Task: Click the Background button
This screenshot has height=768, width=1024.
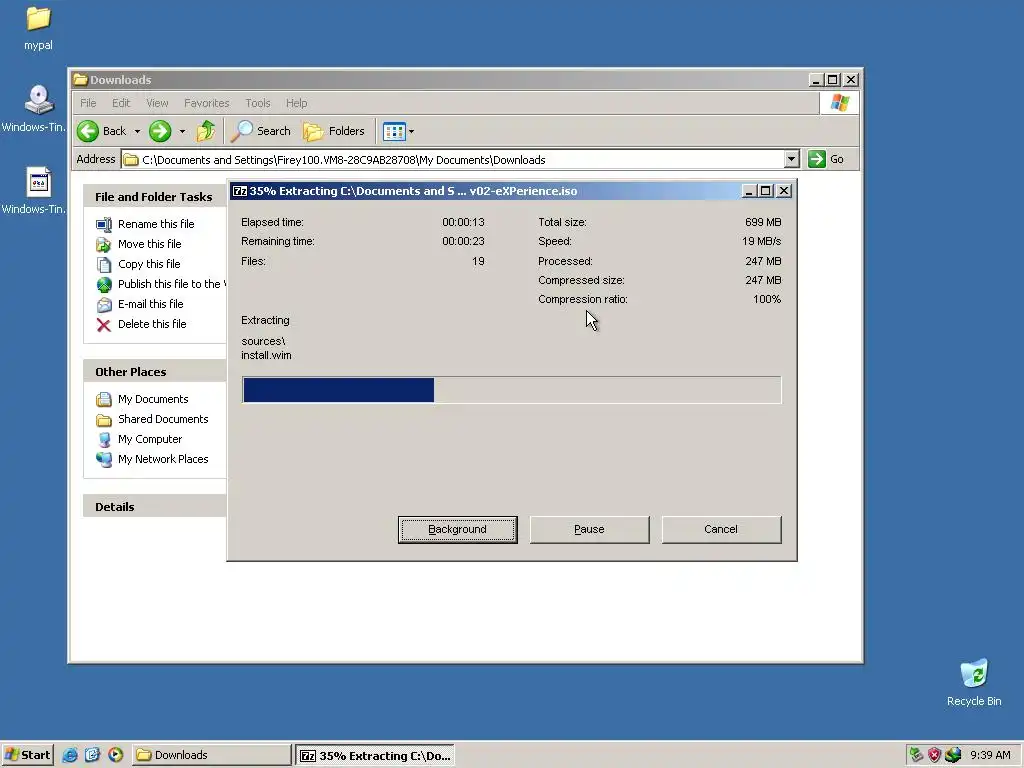Action: (x=457, y=530)
